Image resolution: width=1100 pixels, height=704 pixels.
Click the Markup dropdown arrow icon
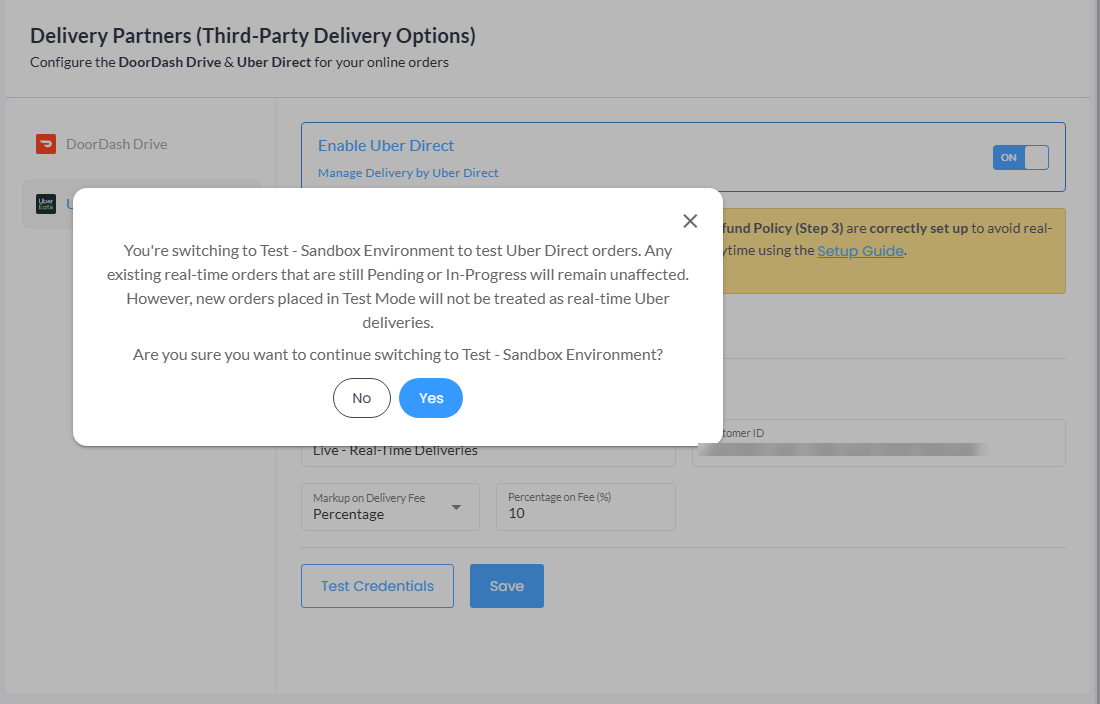[456, 507]
